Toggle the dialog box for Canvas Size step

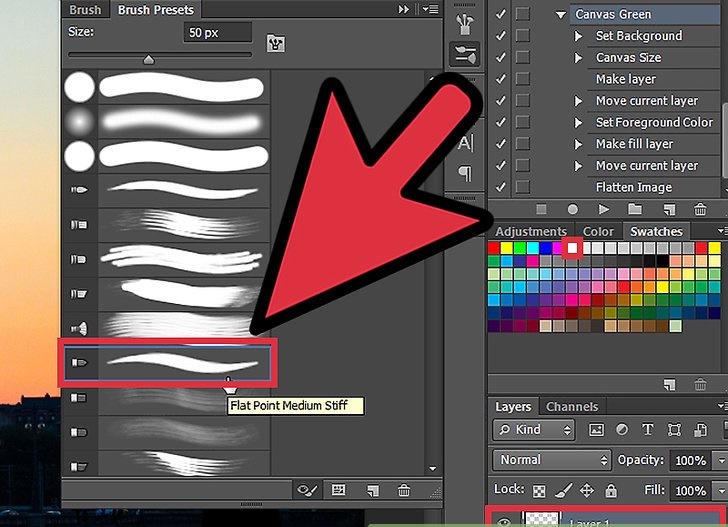click(x=522, y=57)
